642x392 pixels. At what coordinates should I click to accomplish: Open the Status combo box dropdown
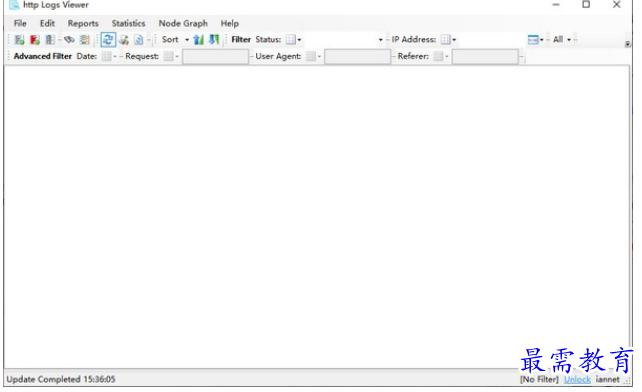tap(380, 40)
